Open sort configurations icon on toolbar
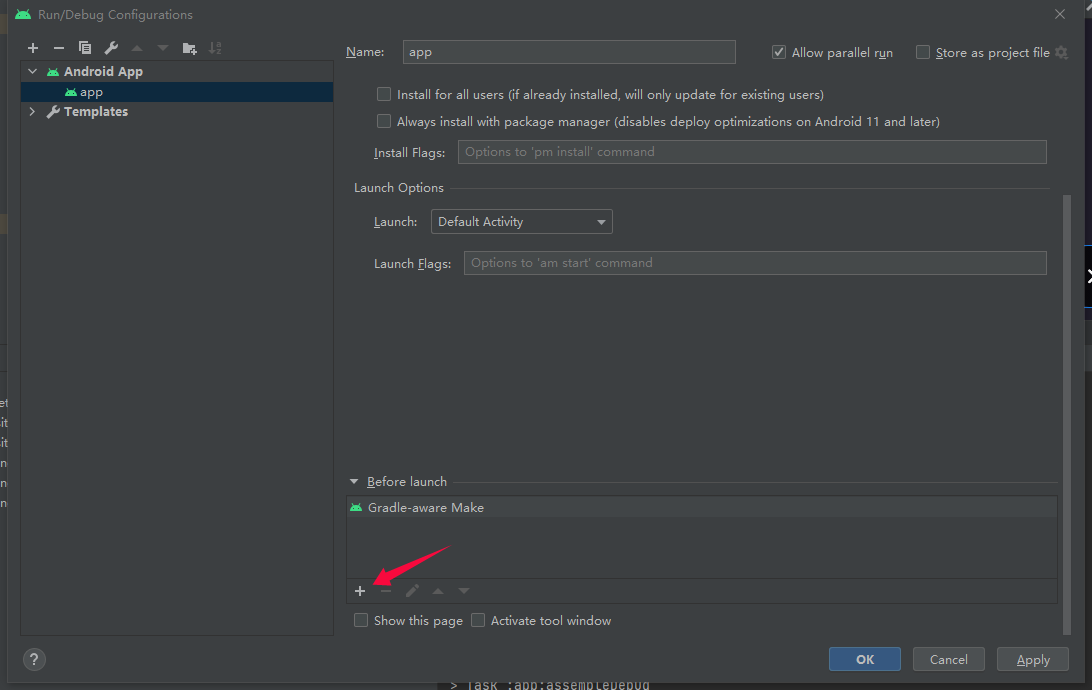This screenshot has width=1092, height=690. [x=215, y=47]
